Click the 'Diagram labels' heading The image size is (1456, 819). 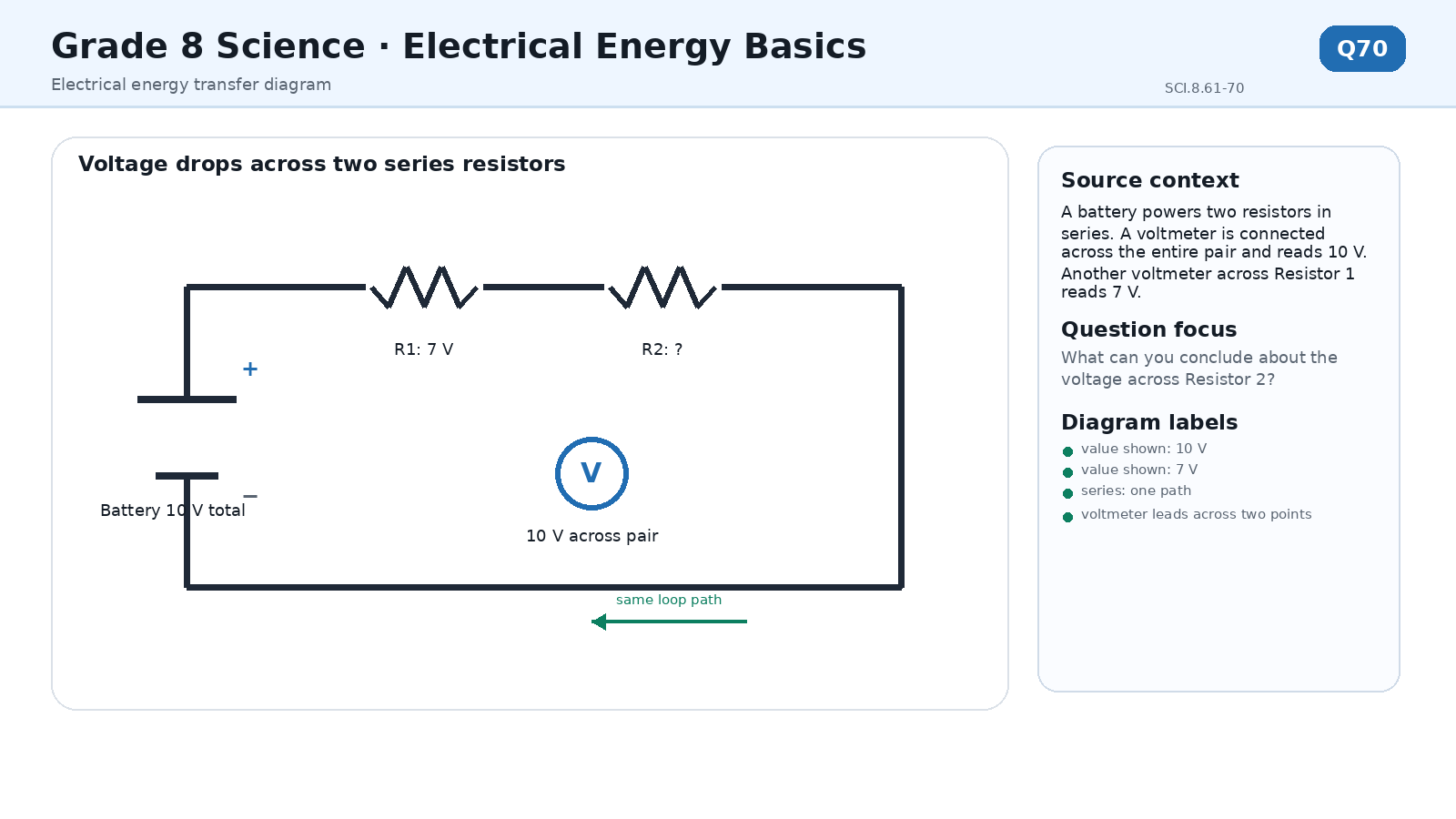(1149, 422)
